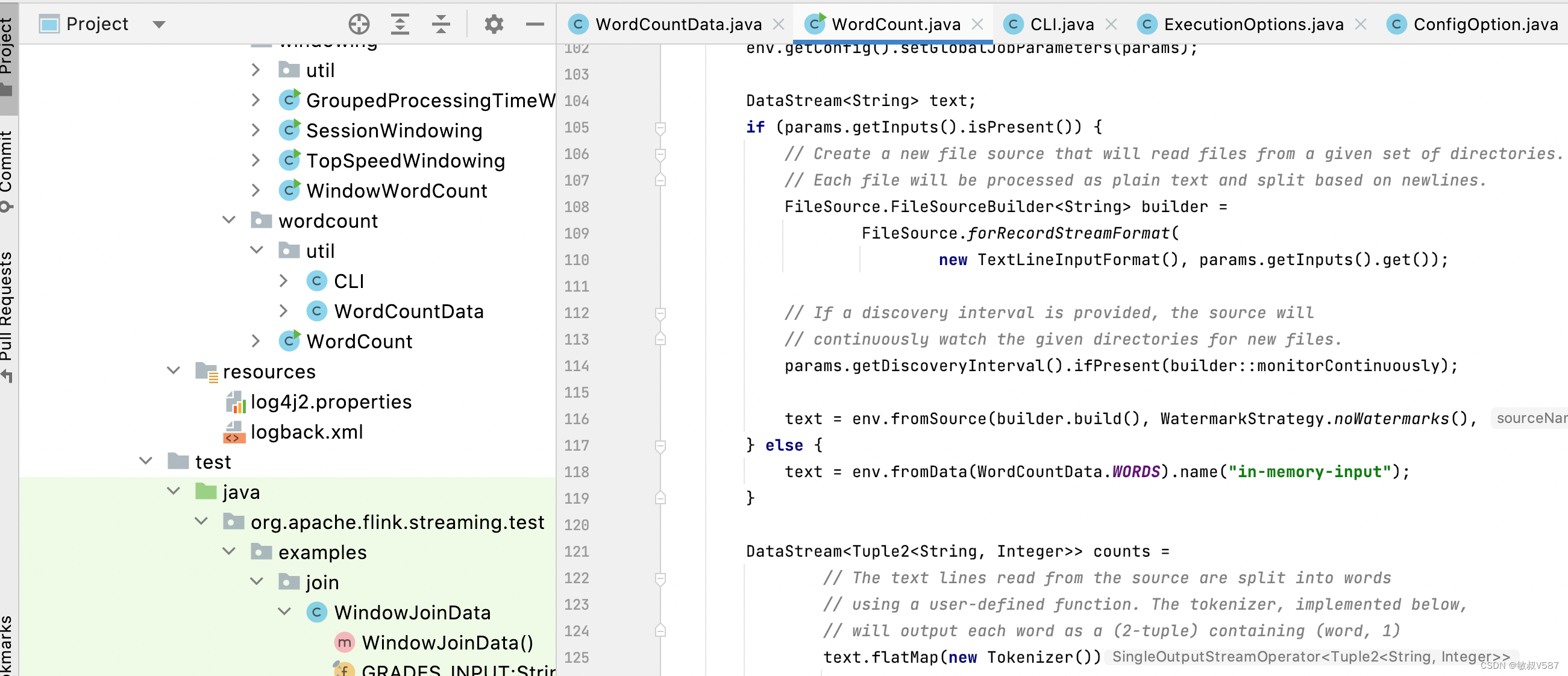Viewport: 1568px width, 676px height.
Task: Collapse the util folder under wordcount
Action: (x=256, y=251)
